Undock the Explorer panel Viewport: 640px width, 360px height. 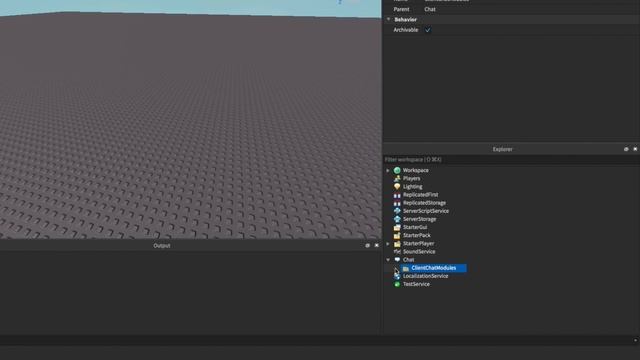[626, 149]
